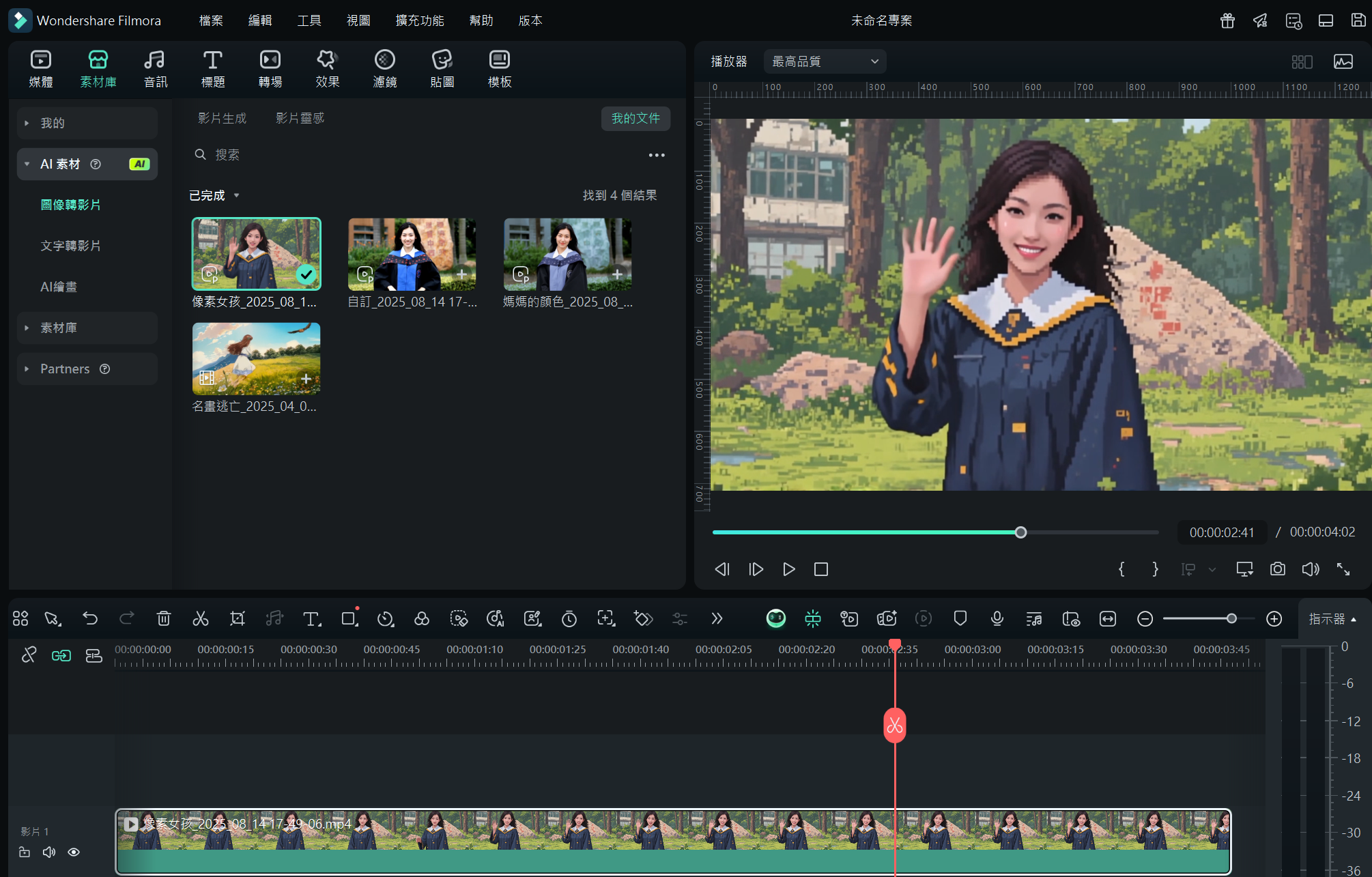Open the Color adjustment icon
Screen dimensions: 1372x877
[x=422, y=619]
